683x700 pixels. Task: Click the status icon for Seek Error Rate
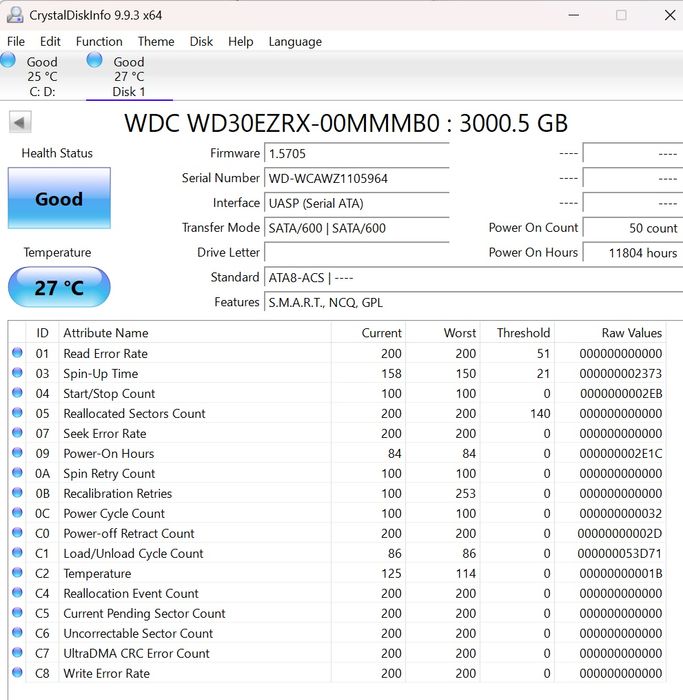[17, 433]
